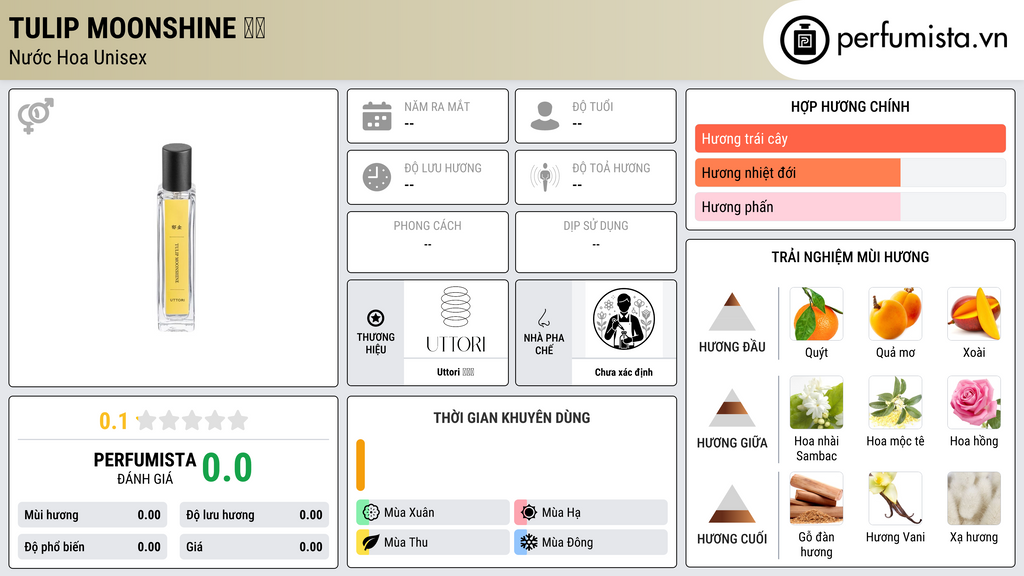Click the green 0.0 Perfumista score
Viewport: 1024px width, 576px height.
227,468
